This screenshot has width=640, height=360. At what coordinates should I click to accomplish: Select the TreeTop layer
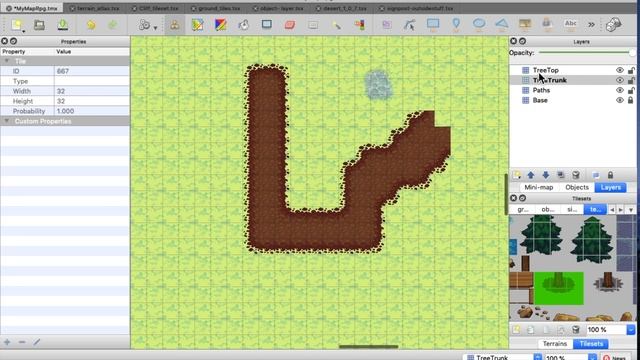pos(545,70)
